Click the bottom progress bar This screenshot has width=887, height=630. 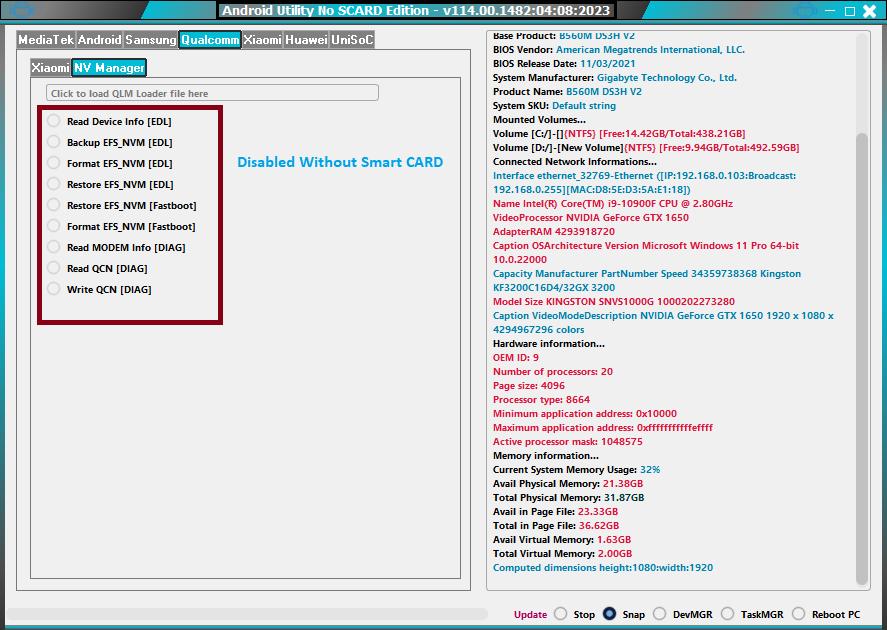pos(247,614)
